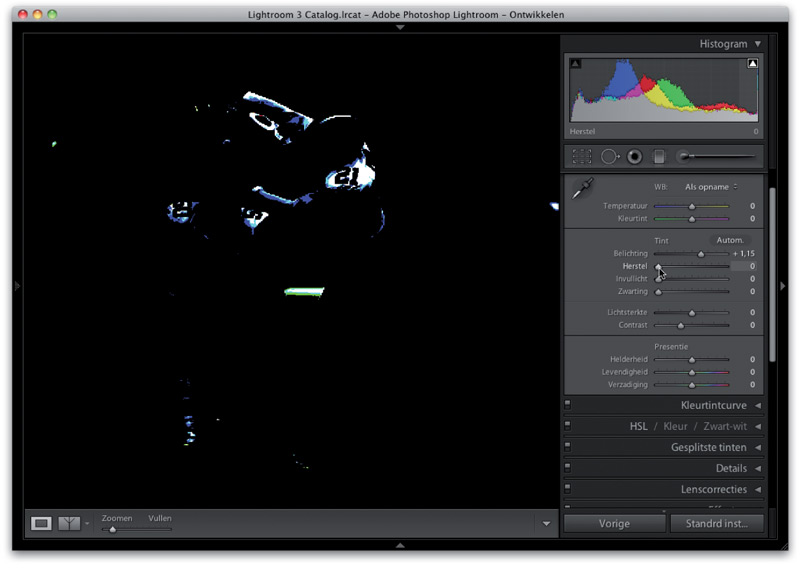The height and width of the screenshot is (569, 800).
Task: Switch to the Kleur tab
Action: point(675,426)
